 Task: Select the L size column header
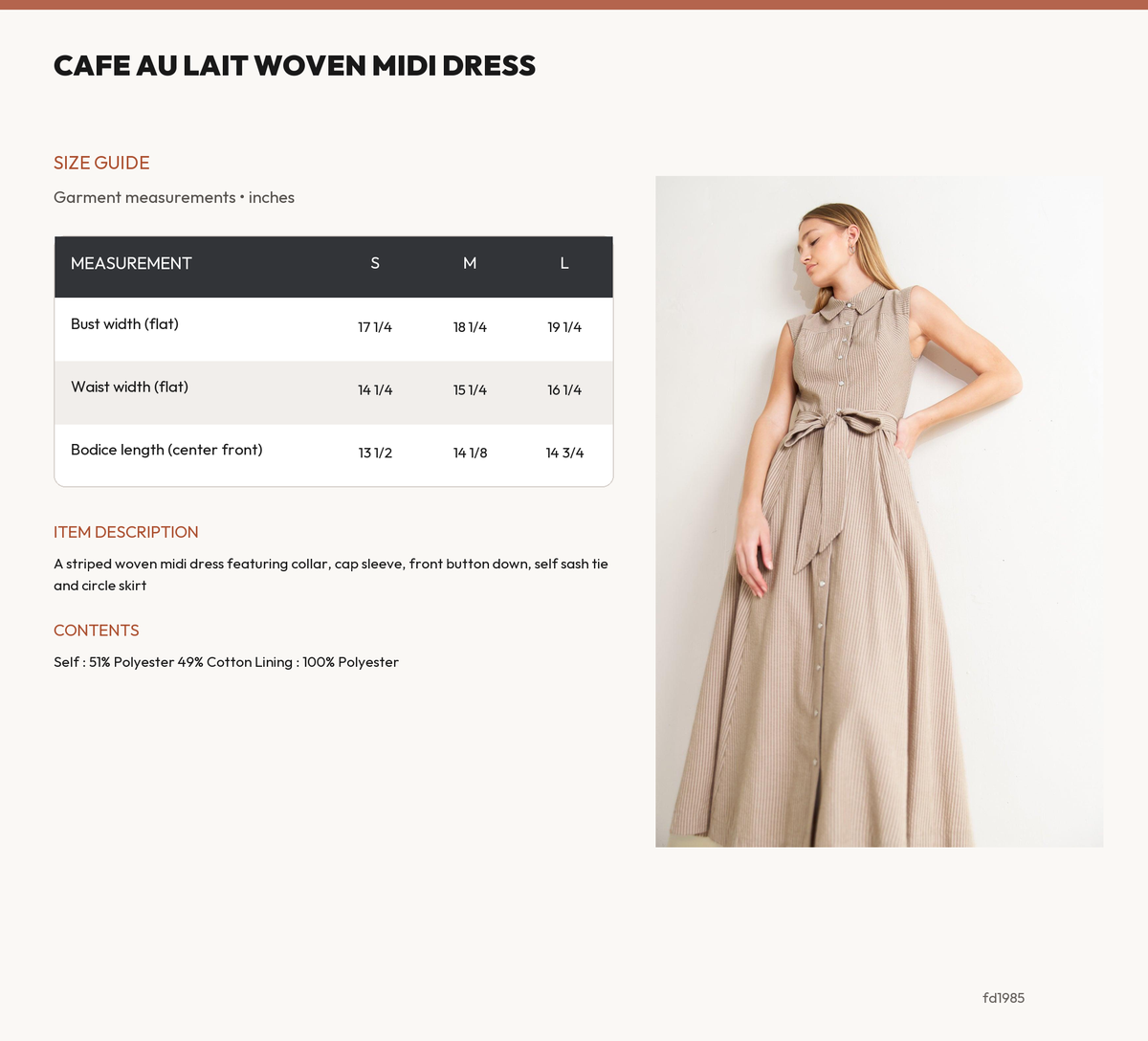pos(564,263)
